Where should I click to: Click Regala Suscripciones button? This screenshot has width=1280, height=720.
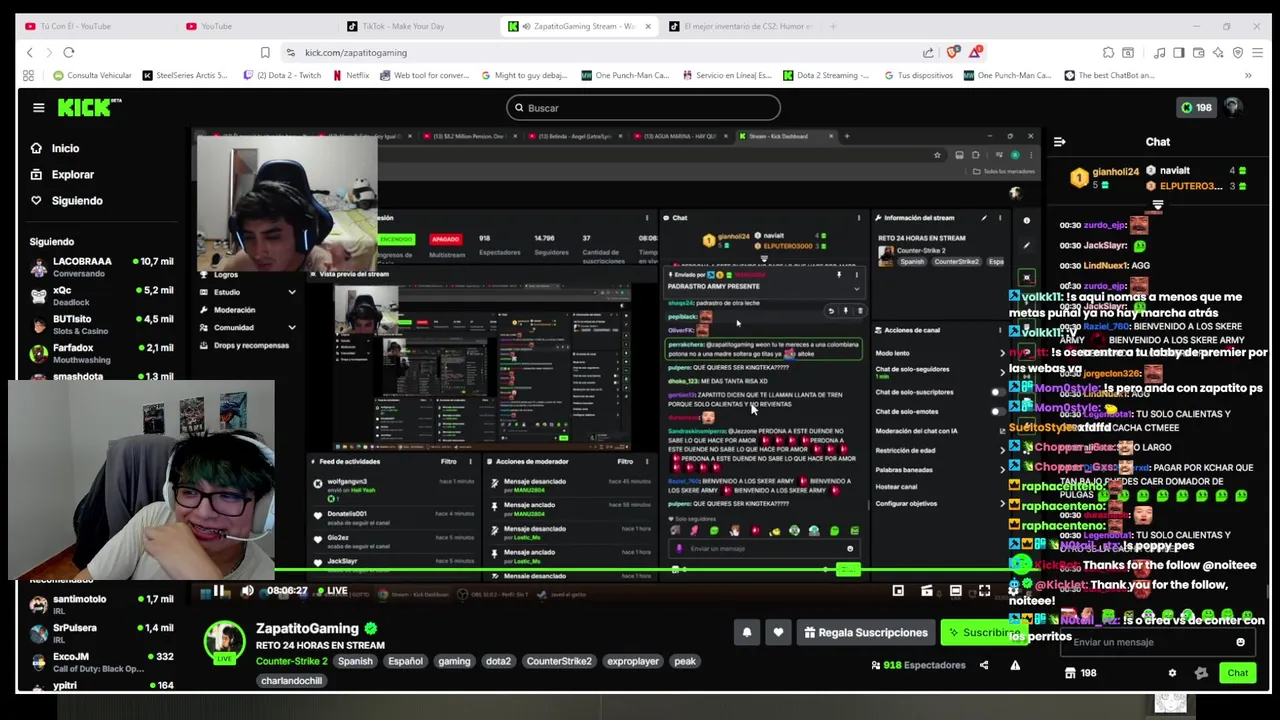pos(865,632)
